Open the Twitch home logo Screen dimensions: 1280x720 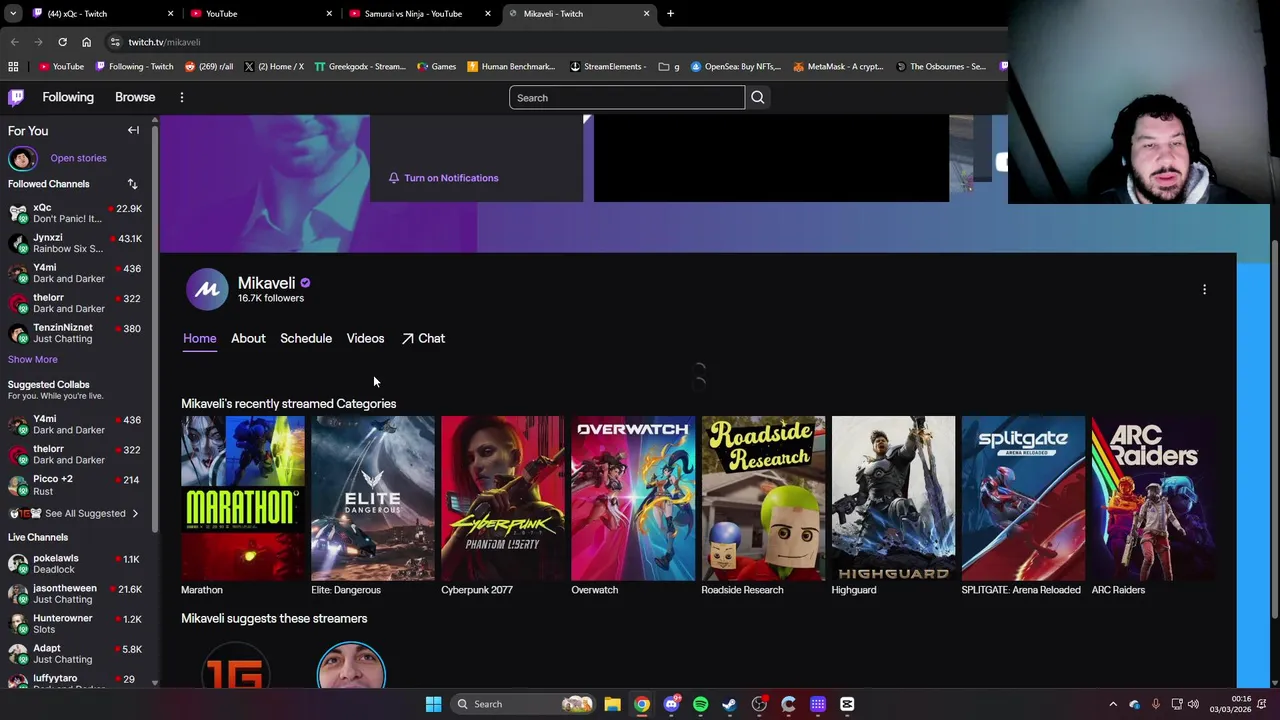(x=16, y=97)
